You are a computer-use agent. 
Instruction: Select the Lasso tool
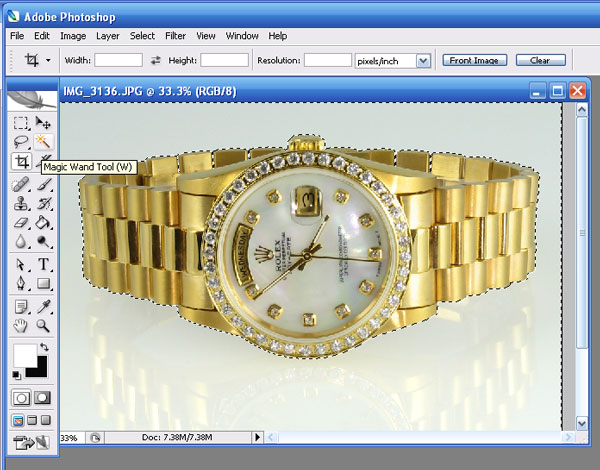click(21, 142)
